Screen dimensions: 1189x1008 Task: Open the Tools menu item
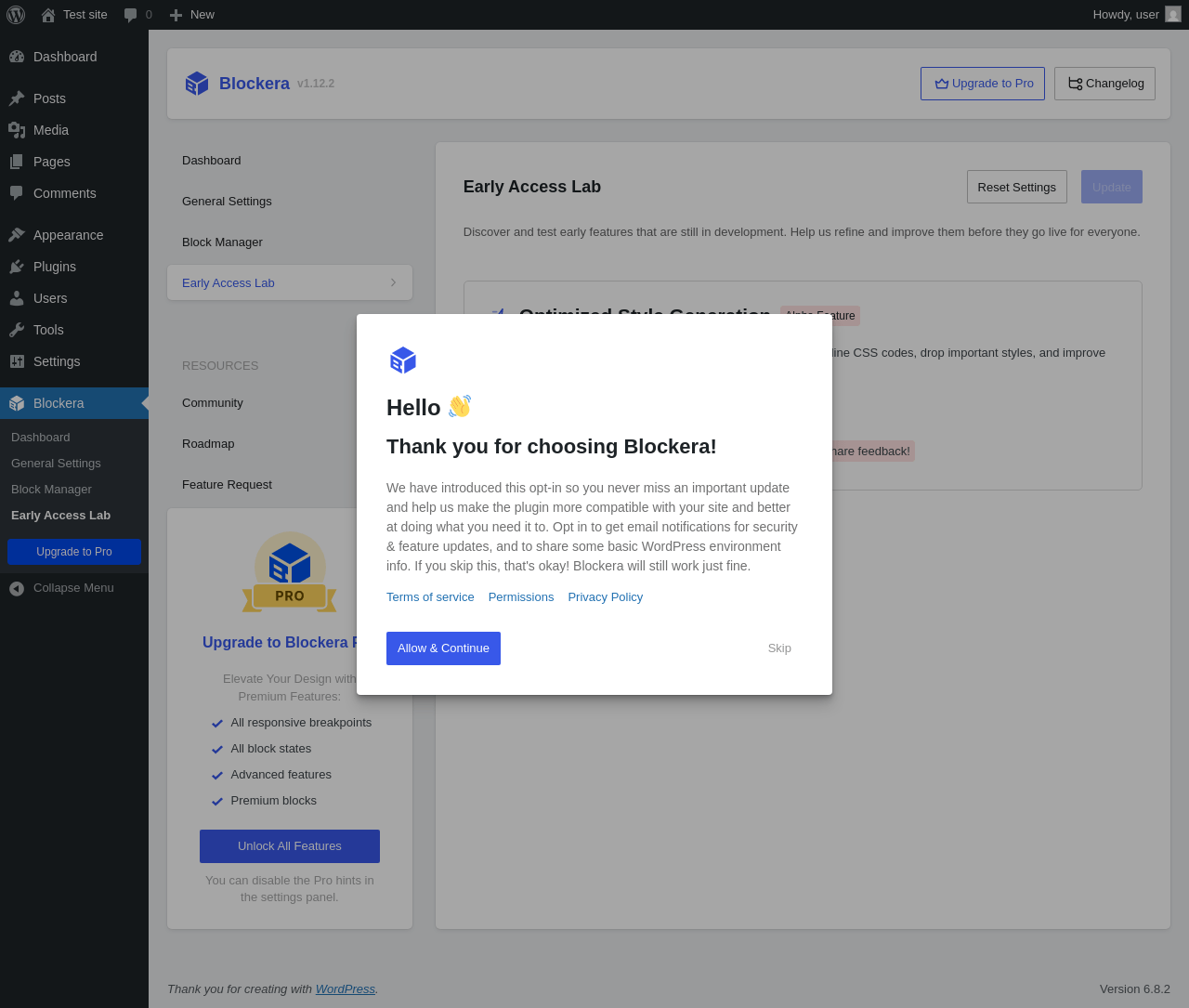74,330
